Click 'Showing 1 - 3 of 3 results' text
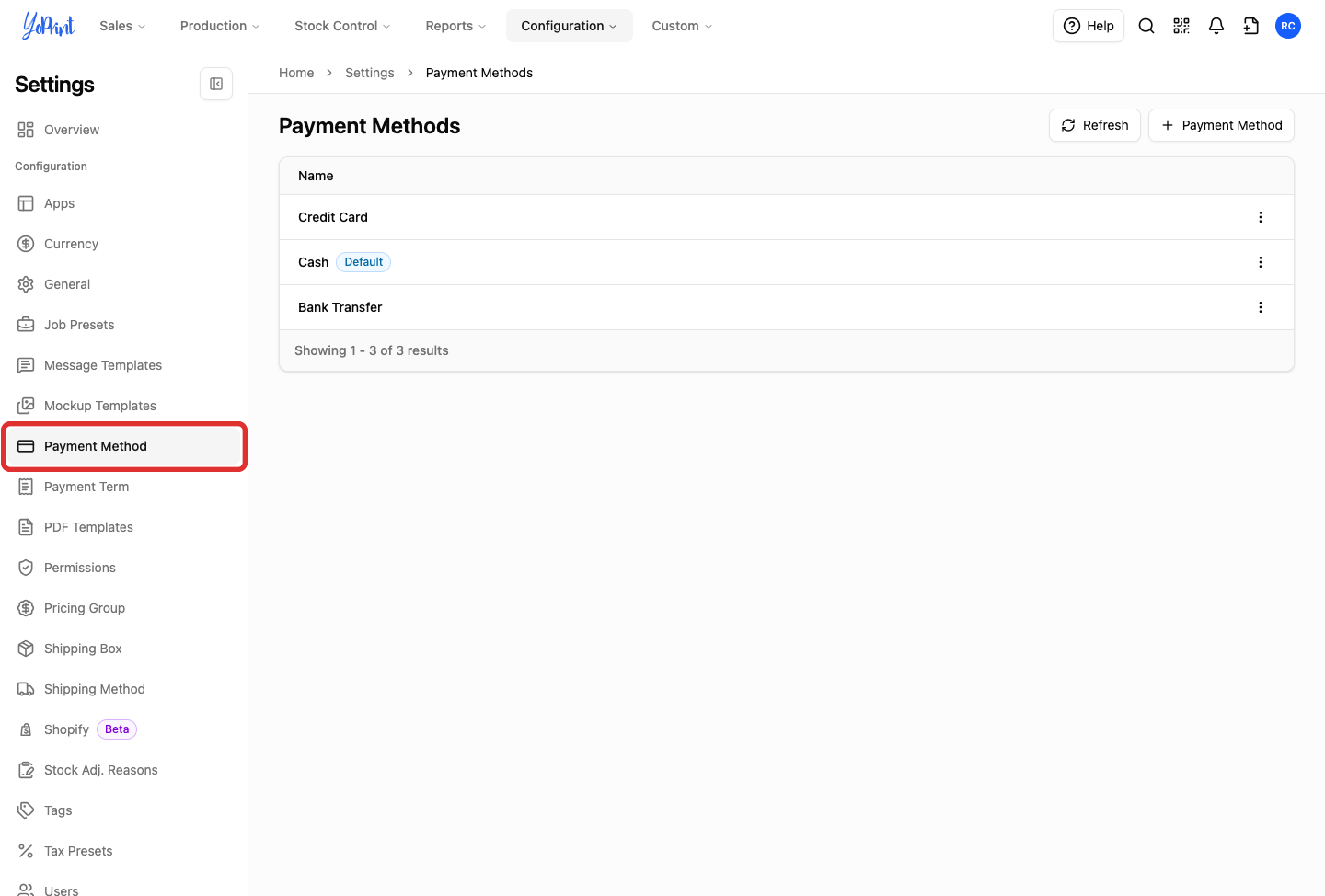Image resolution: width=1325 pixels, height=896 pixels. [372, 350]
